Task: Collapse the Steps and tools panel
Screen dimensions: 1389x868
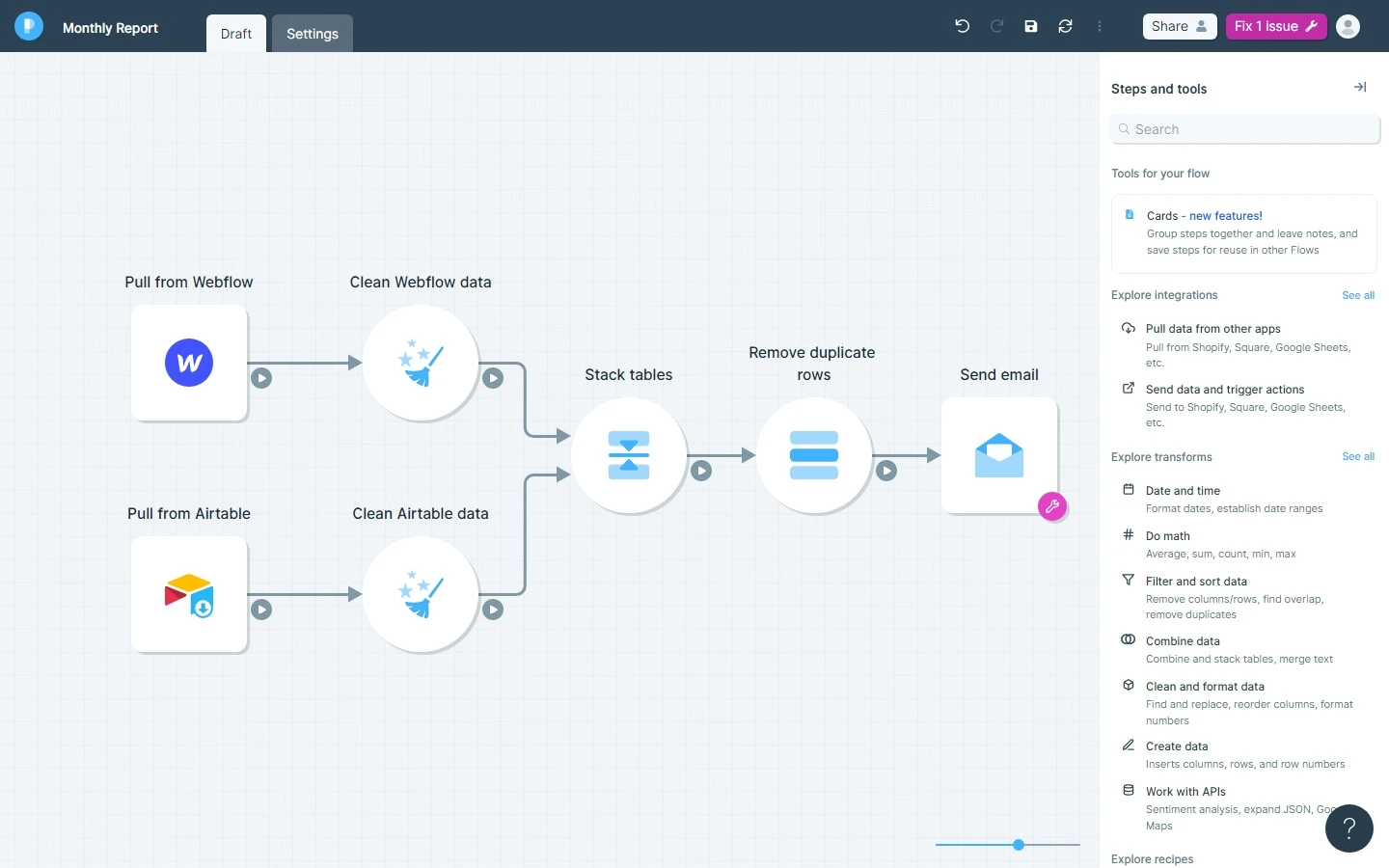Action: click(1360, 87)
